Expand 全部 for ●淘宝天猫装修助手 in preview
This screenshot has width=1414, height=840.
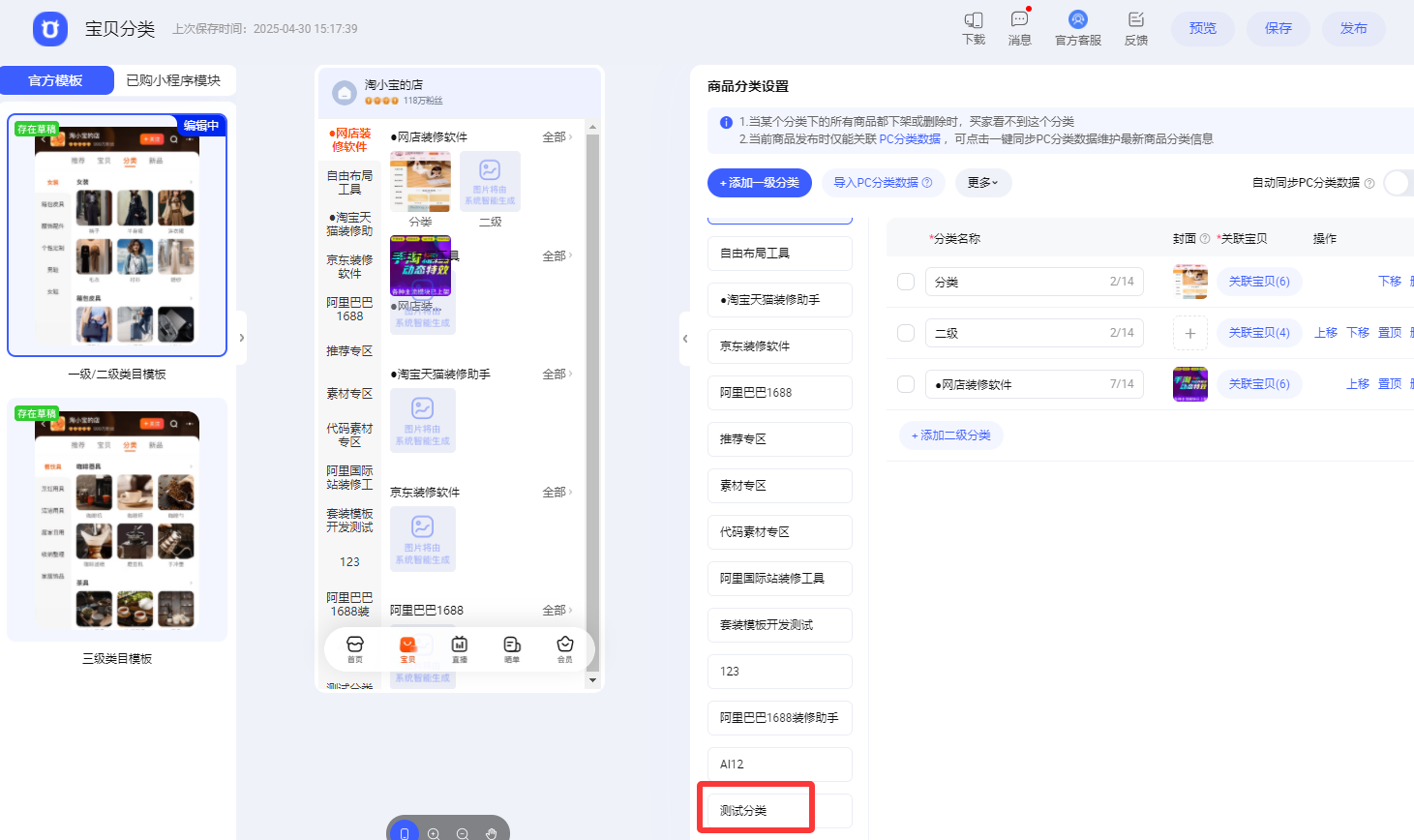[x=557, y=374]
